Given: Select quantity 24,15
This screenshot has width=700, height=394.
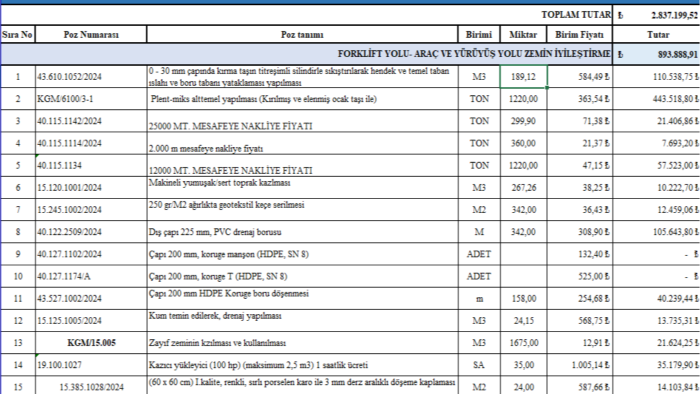Looking at the screenshot, I should click(x=523, y=321).
